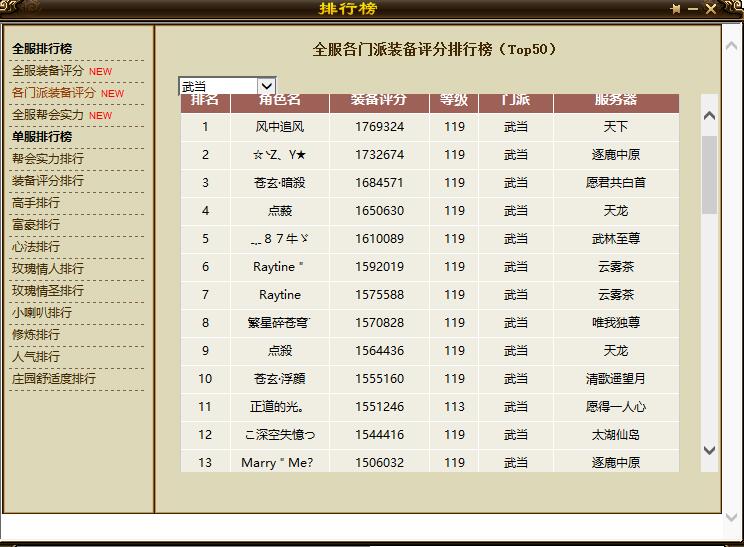Screen dimensions: 744x547
Task: Click the 门派 column header
Action: click(516, 101)
